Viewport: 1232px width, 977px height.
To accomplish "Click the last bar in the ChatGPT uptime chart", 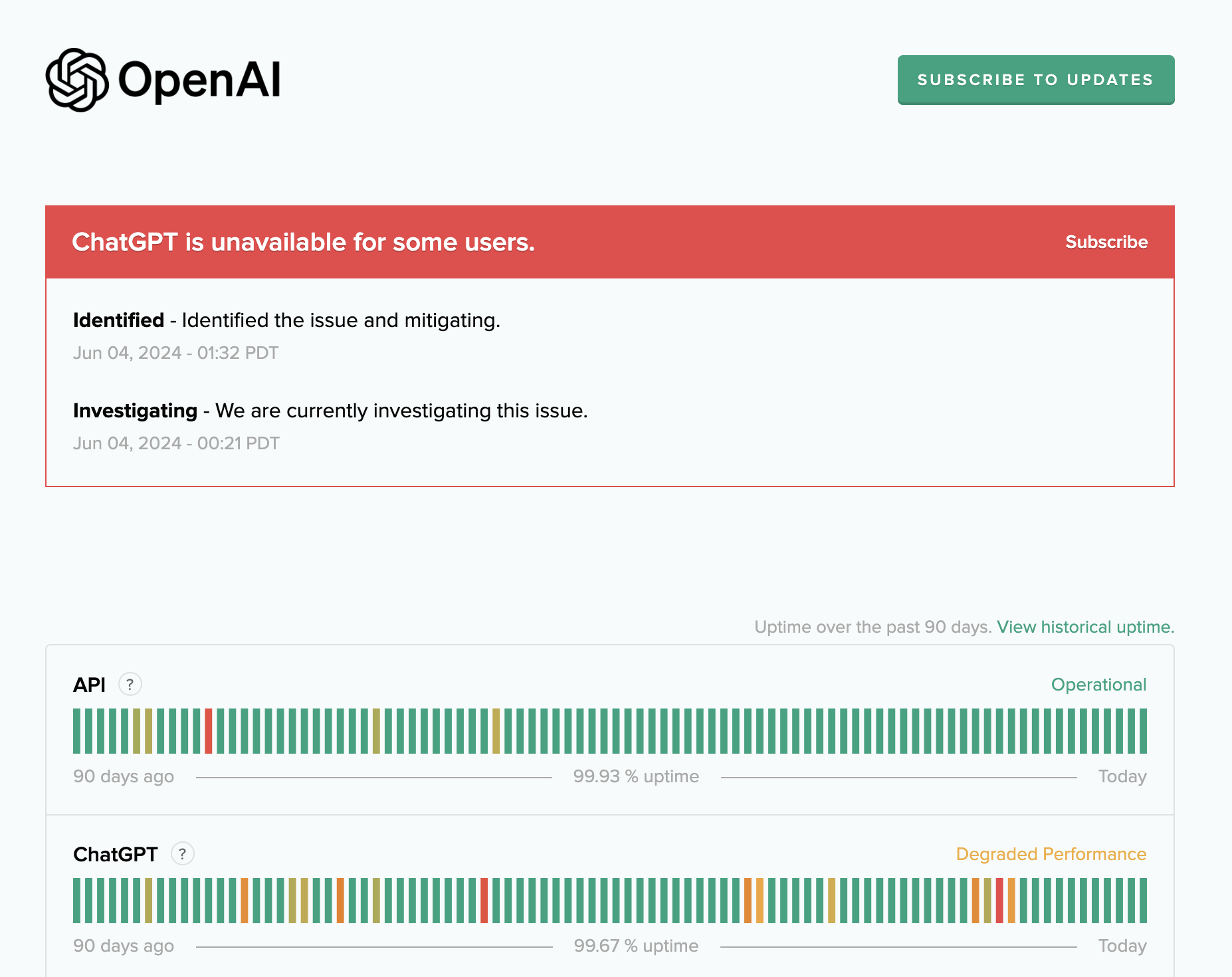I will [x=1143, y=901].
